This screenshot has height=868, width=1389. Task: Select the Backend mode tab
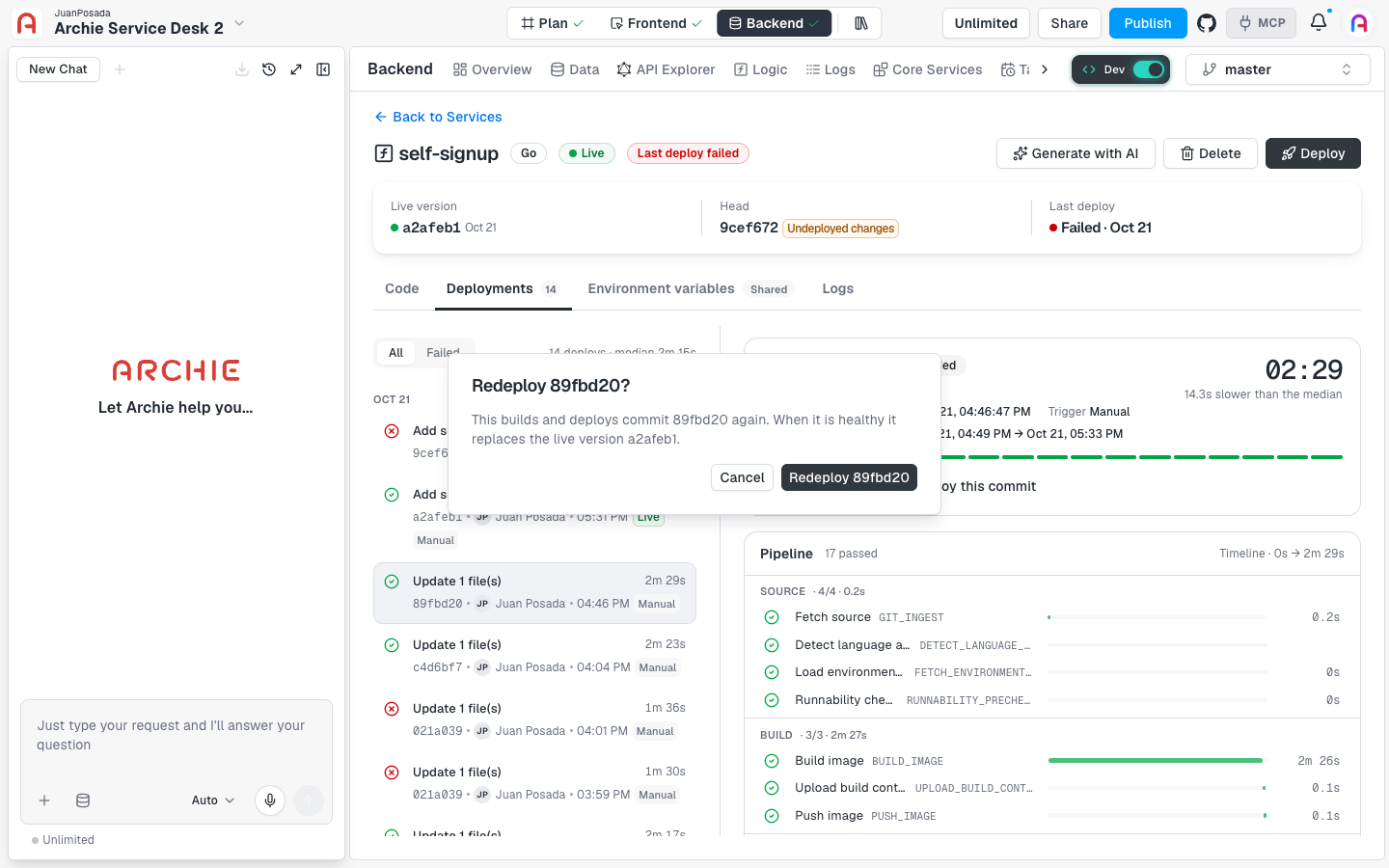774,23
